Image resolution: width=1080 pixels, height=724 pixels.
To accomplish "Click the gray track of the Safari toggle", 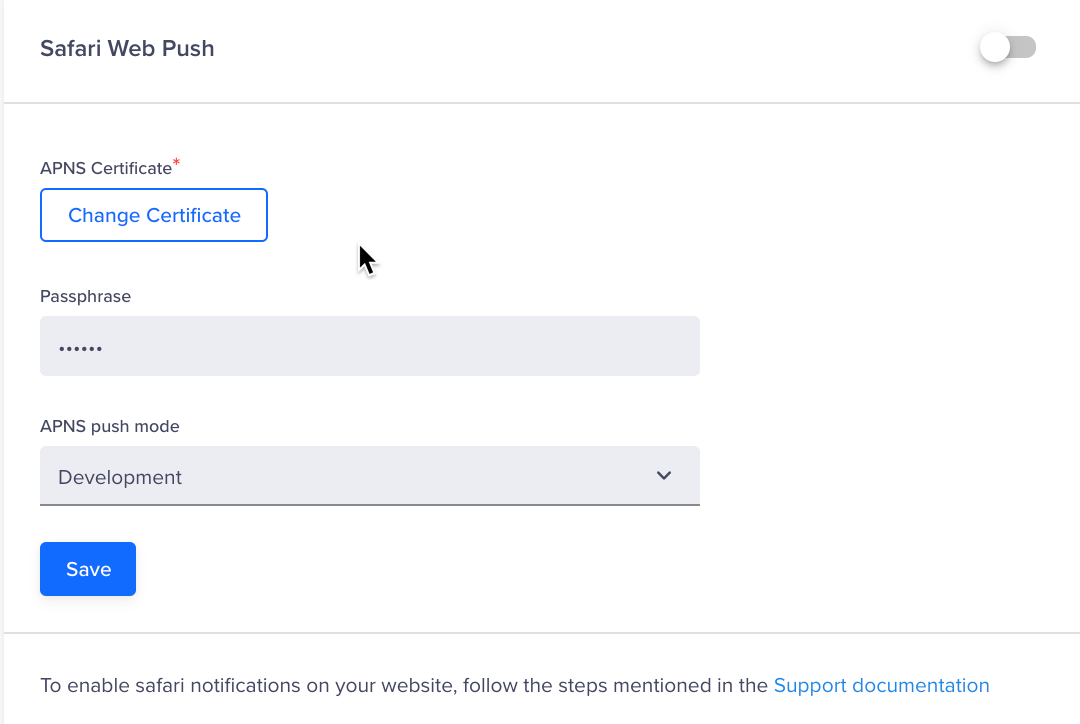I will click(1025, 47).
